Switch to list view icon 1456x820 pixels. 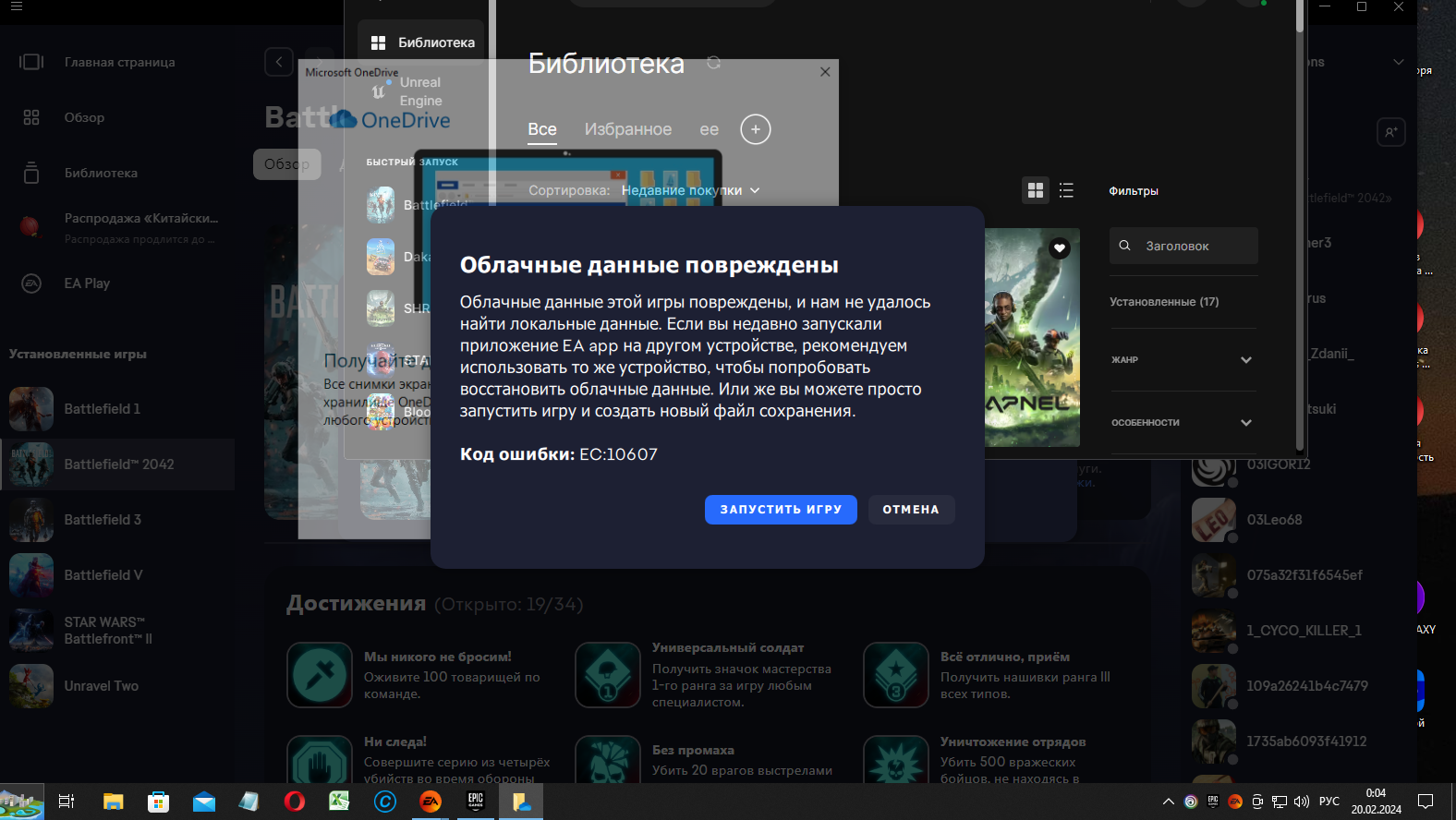1066,190
